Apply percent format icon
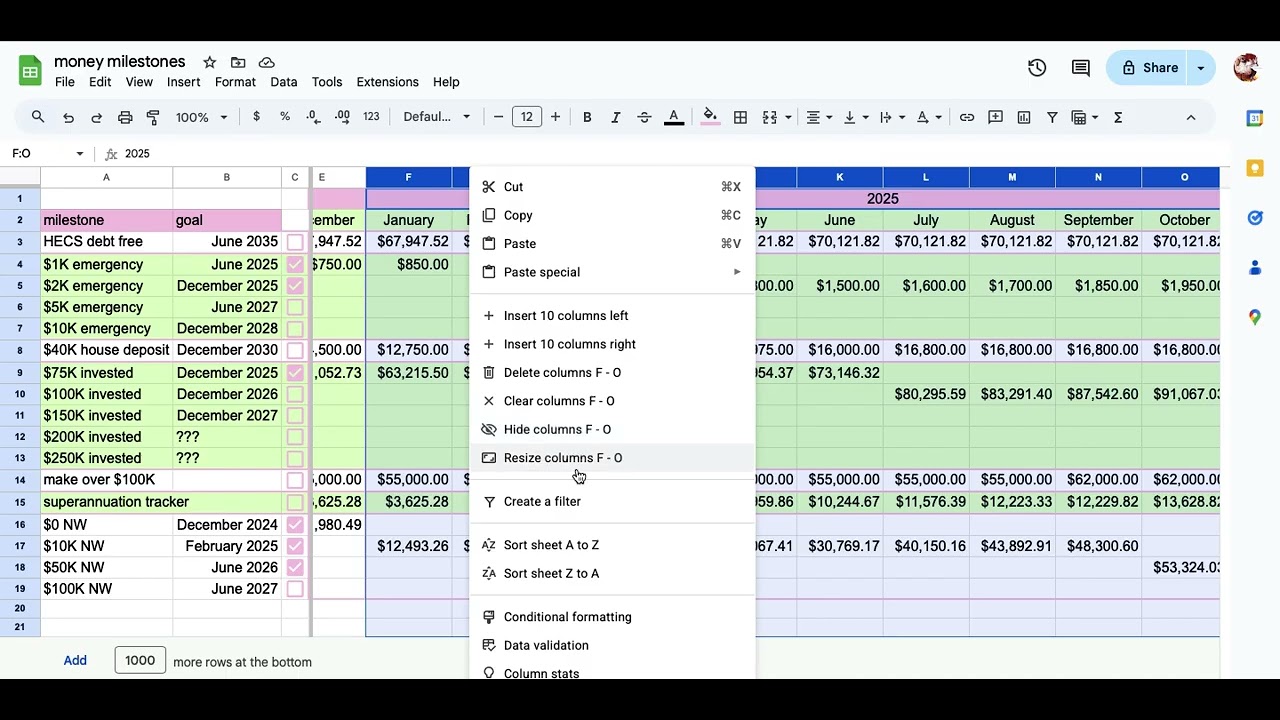 (x=285, y=117)
